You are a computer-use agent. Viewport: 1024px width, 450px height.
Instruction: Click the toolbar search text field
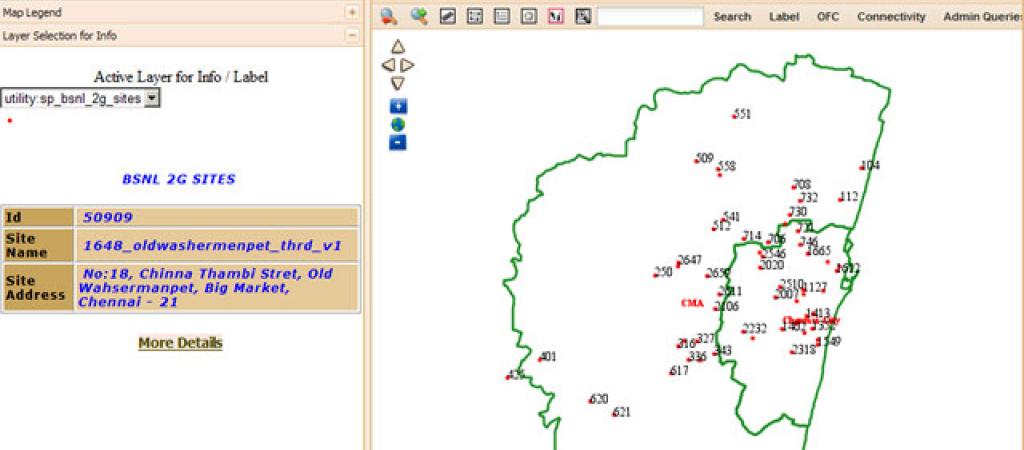pyautogui.click(x=650, y=17)
